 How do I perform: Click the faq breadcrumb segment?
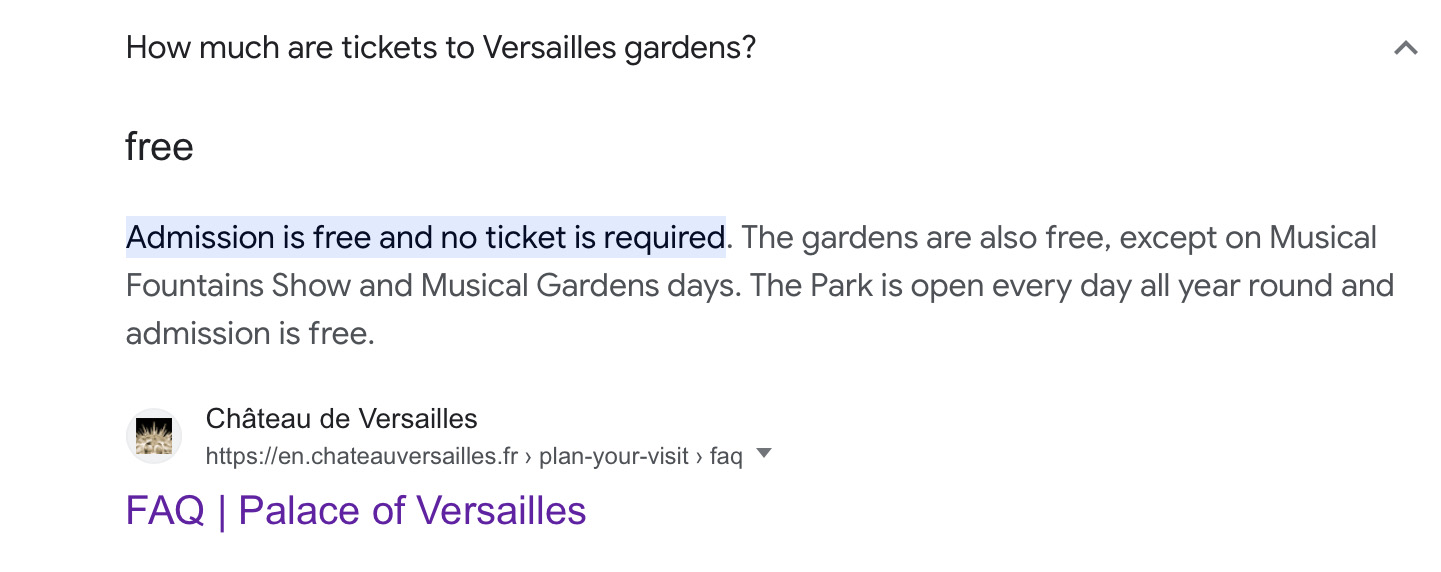tap(726, 456)
